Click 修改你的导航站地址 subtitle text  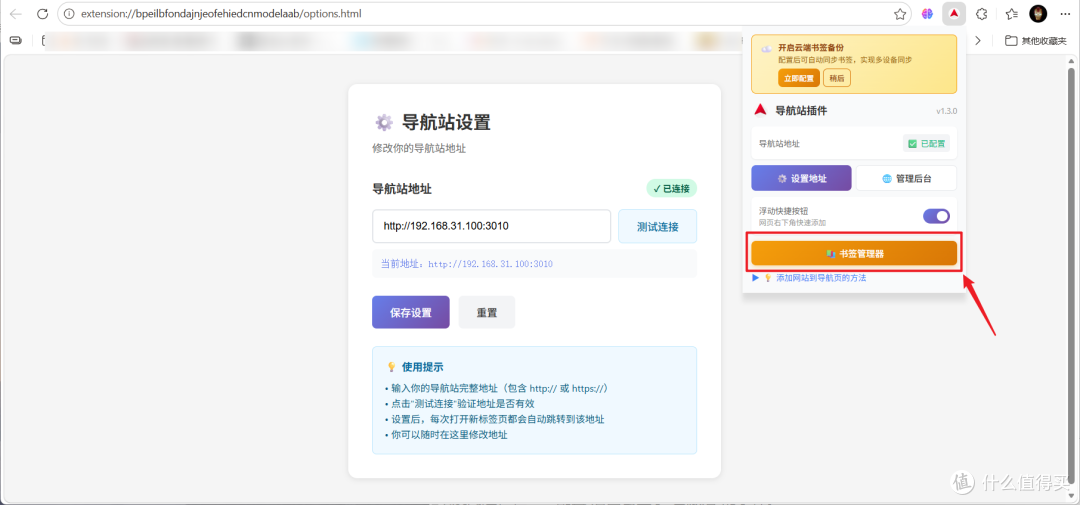pos(419,148)
